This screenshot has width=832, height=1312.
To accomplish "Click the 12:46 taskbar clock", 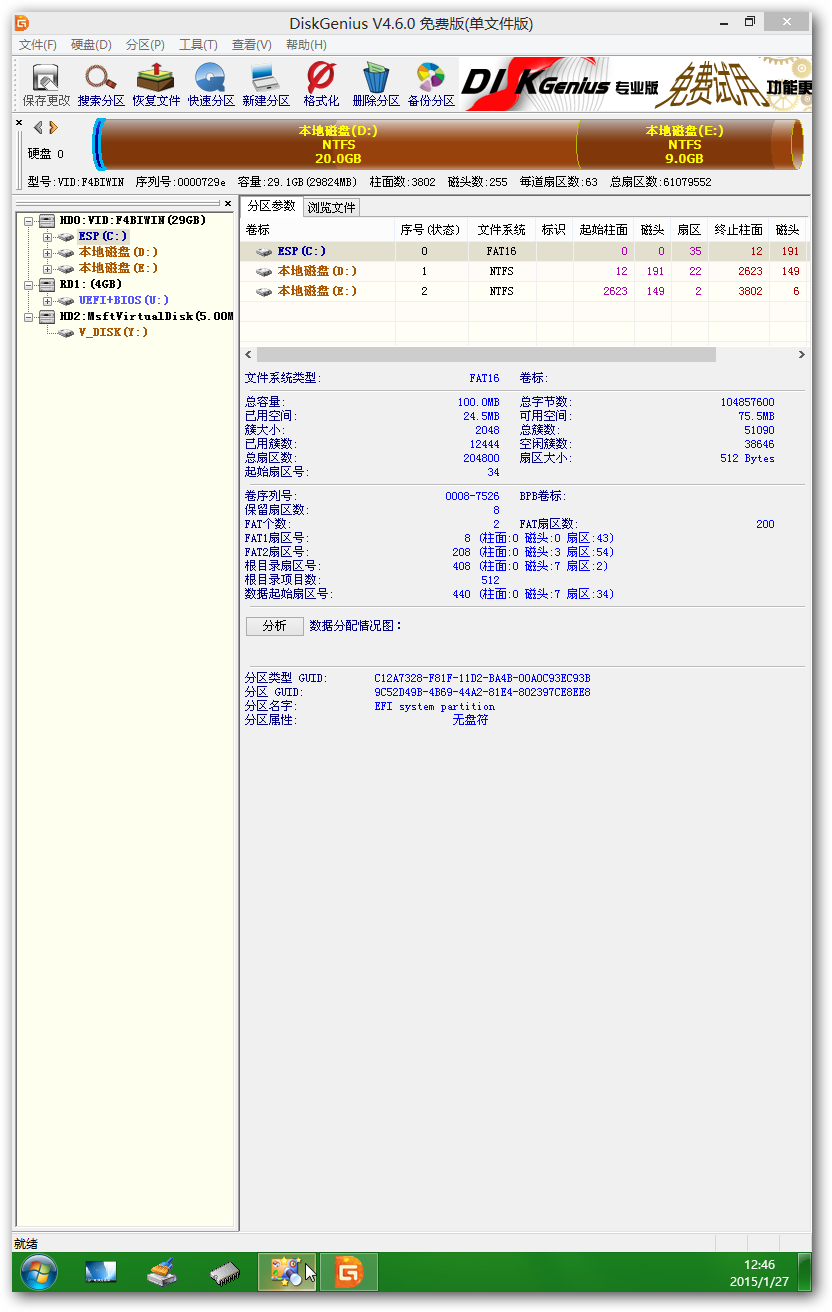I will tap(759, 1265).
